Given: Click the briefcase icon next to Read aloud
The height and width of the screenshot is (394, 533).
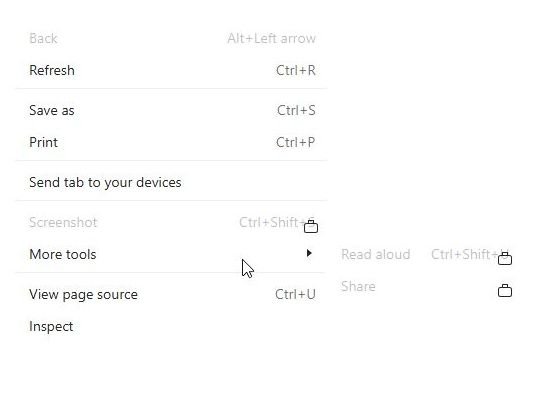Looking at the screenshot, I should point(505,259).
